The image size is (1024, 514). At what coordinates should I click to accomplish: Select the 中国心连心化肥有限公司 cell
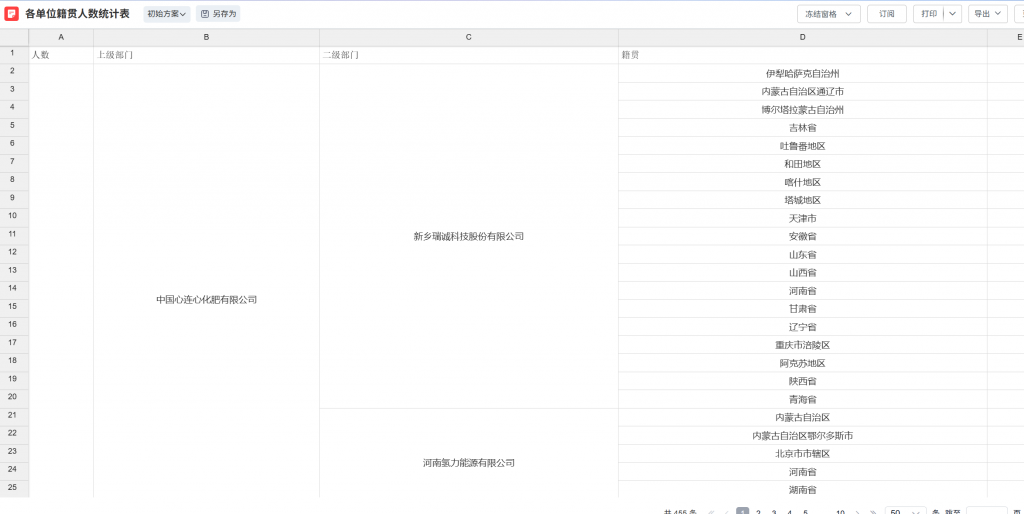click(206, 299)
